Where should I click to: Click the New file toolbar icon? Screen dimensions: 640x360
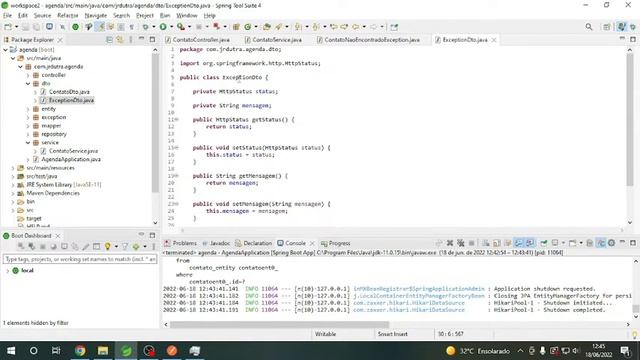(8, 27)
